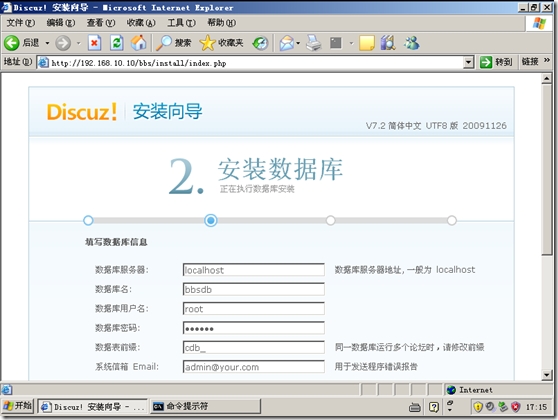Refresh the page with the green arrows icon
Image resolution: width=558 pixels, height=420 pixels.
coord(117,43)
